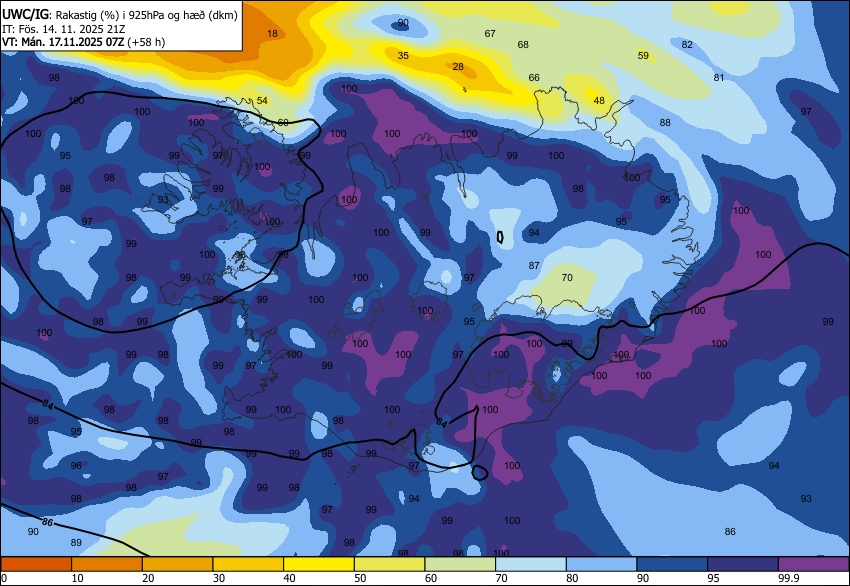Click legend tick label '50'

(x=360, y=578)
